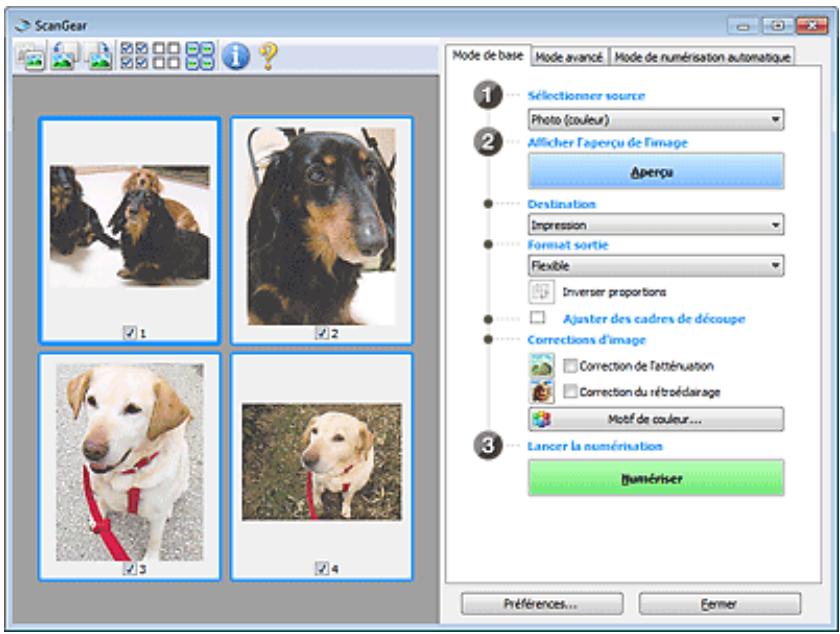Open the Destination Impression dropdown
Viewport: 840px width, 634px height.
coord(656,225)
